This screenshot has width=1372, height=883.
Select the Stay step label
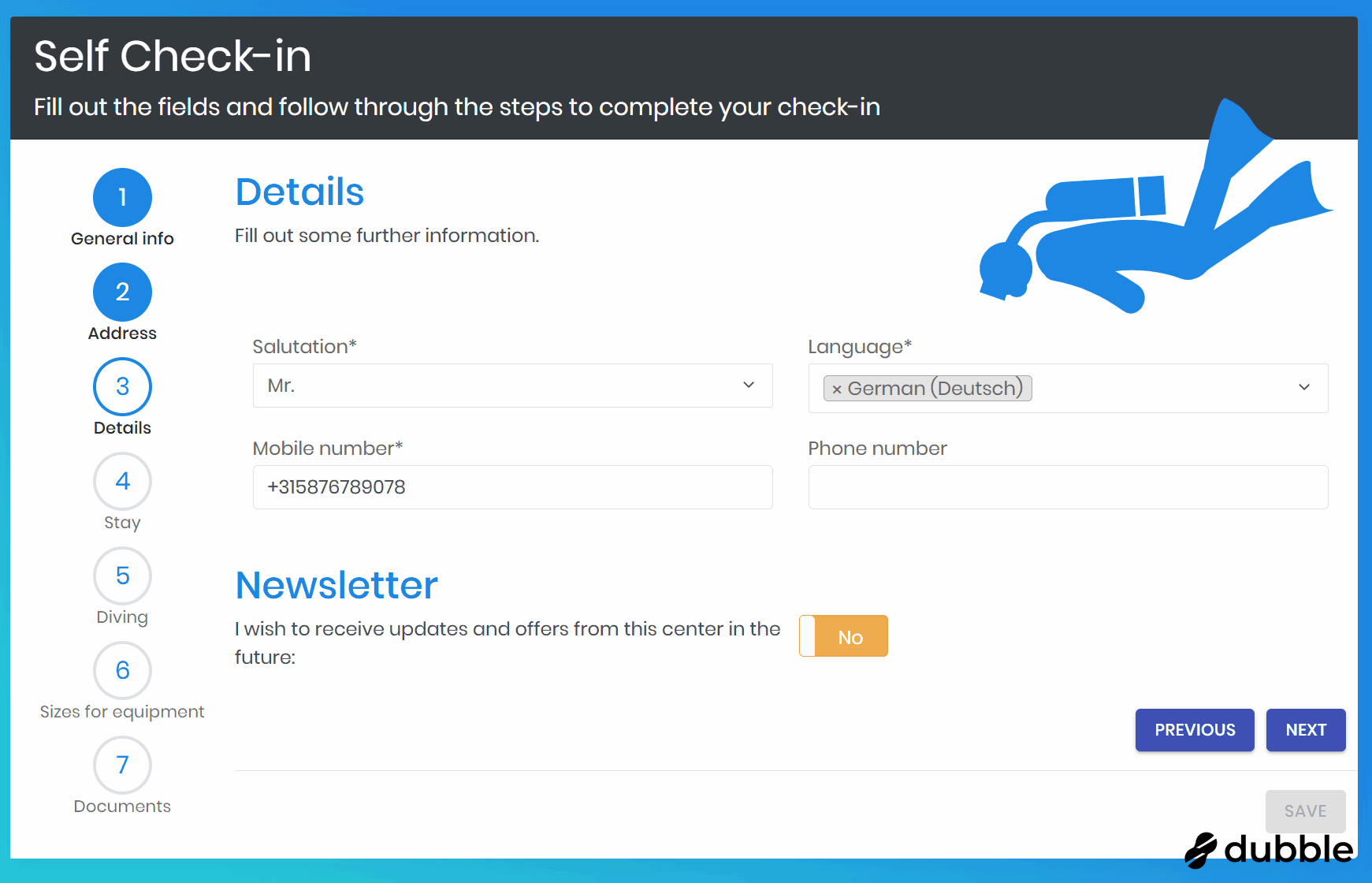[x=122, y=523]
